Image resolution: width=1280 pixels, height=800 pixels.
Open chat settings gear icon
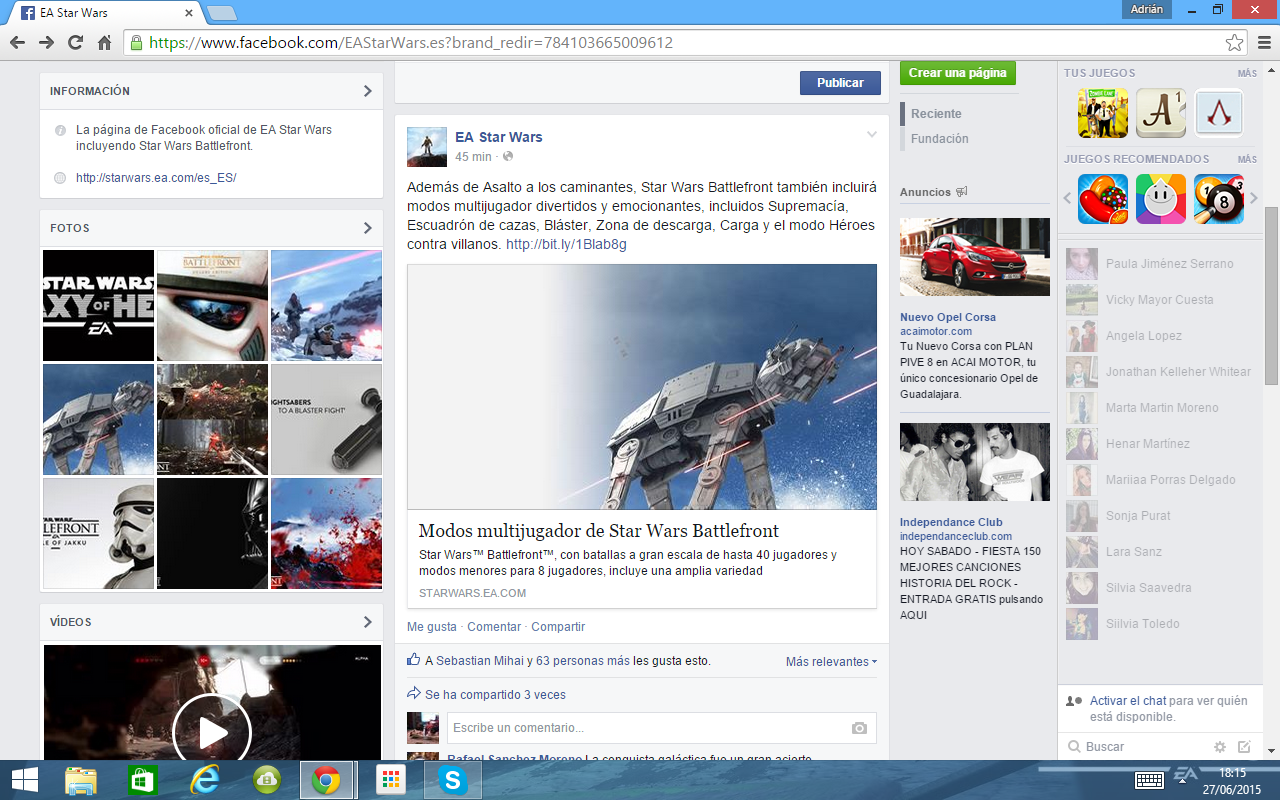click(1220, 747)
